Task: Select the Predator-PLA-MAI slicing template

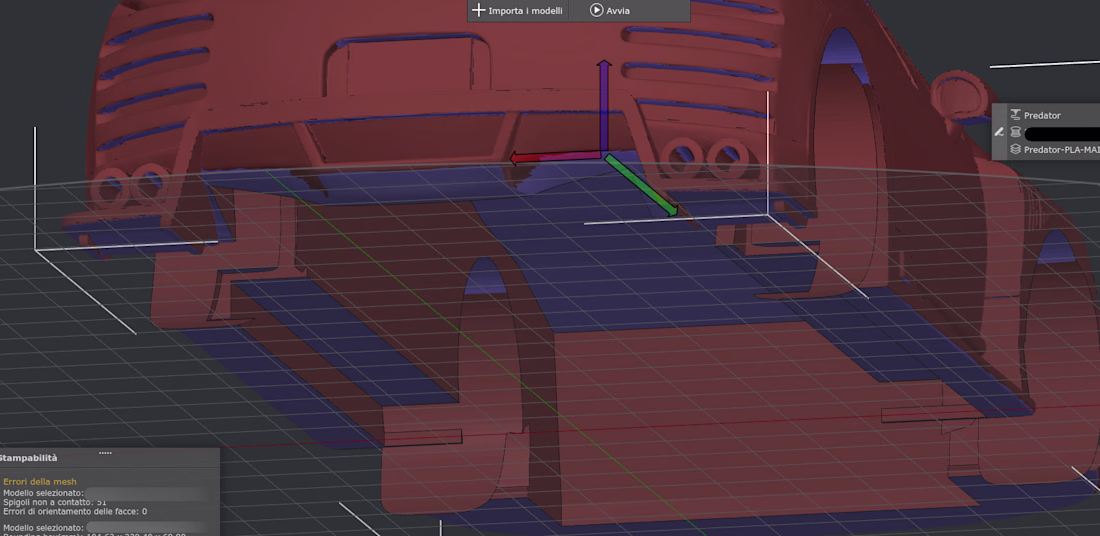Action: click(1061, 149)
